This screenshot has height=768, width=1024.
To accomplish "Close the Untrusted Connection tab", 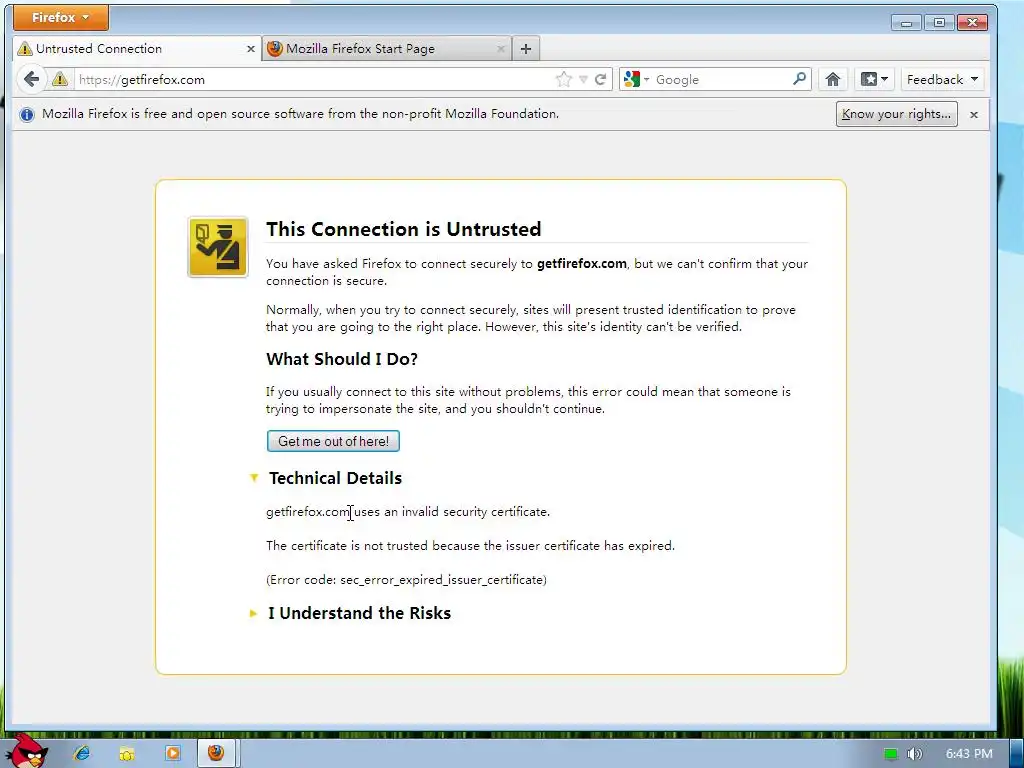I will (251, 49).
